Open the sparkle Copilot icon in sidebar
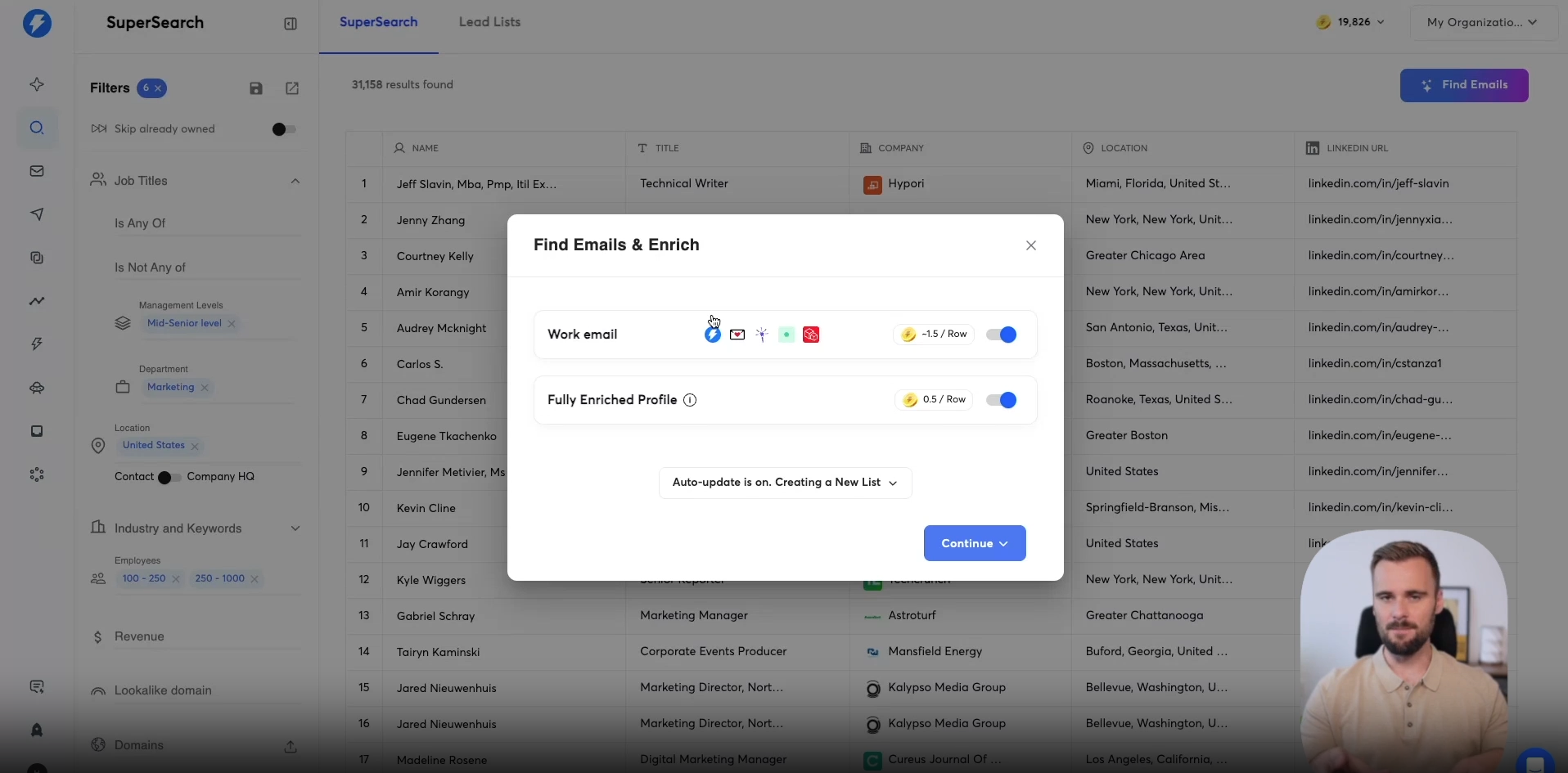The width and height of the screenshot is (1568, 773). [x=37, y=84]
